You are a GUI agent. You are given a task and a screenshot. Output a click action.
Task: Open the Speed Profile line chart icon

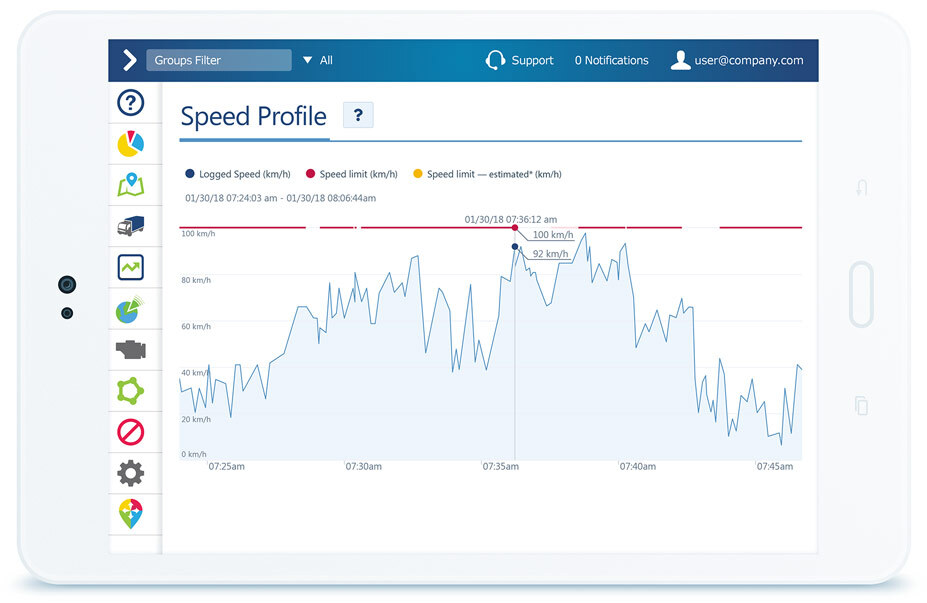[x=130, y=266]
